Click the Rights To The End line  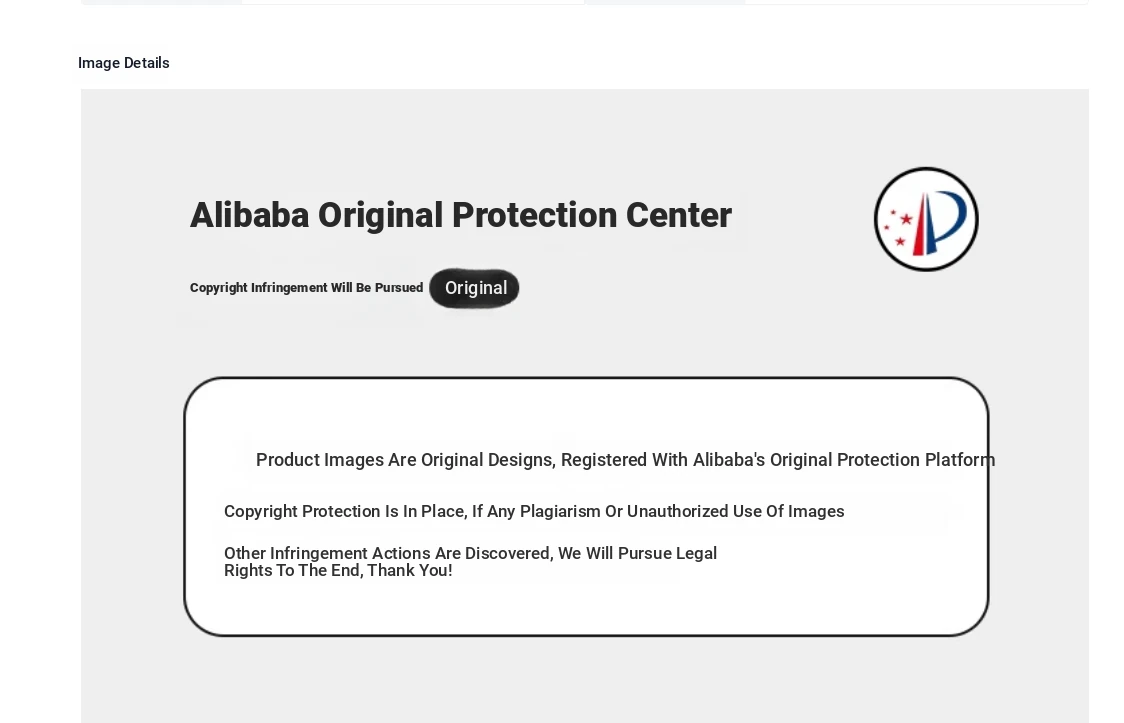click(338, 570)
